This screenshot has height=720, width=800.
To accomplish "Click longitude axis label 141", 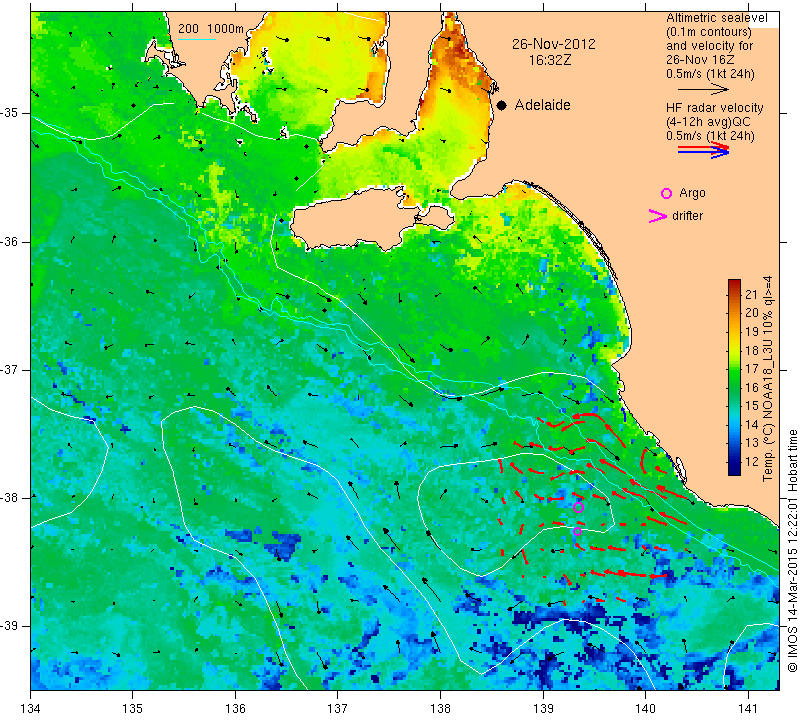I will pyautogui.click(x=748, y=709).
